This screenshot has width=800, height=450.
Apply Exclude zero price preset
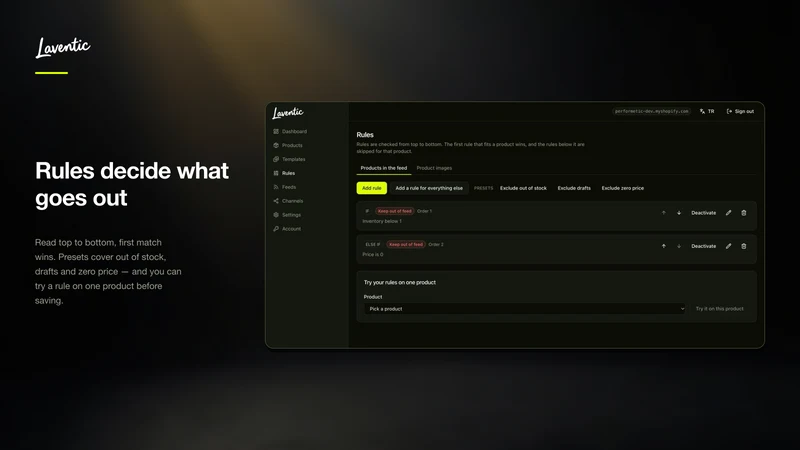pyautogui.click(x=622, y=188)
